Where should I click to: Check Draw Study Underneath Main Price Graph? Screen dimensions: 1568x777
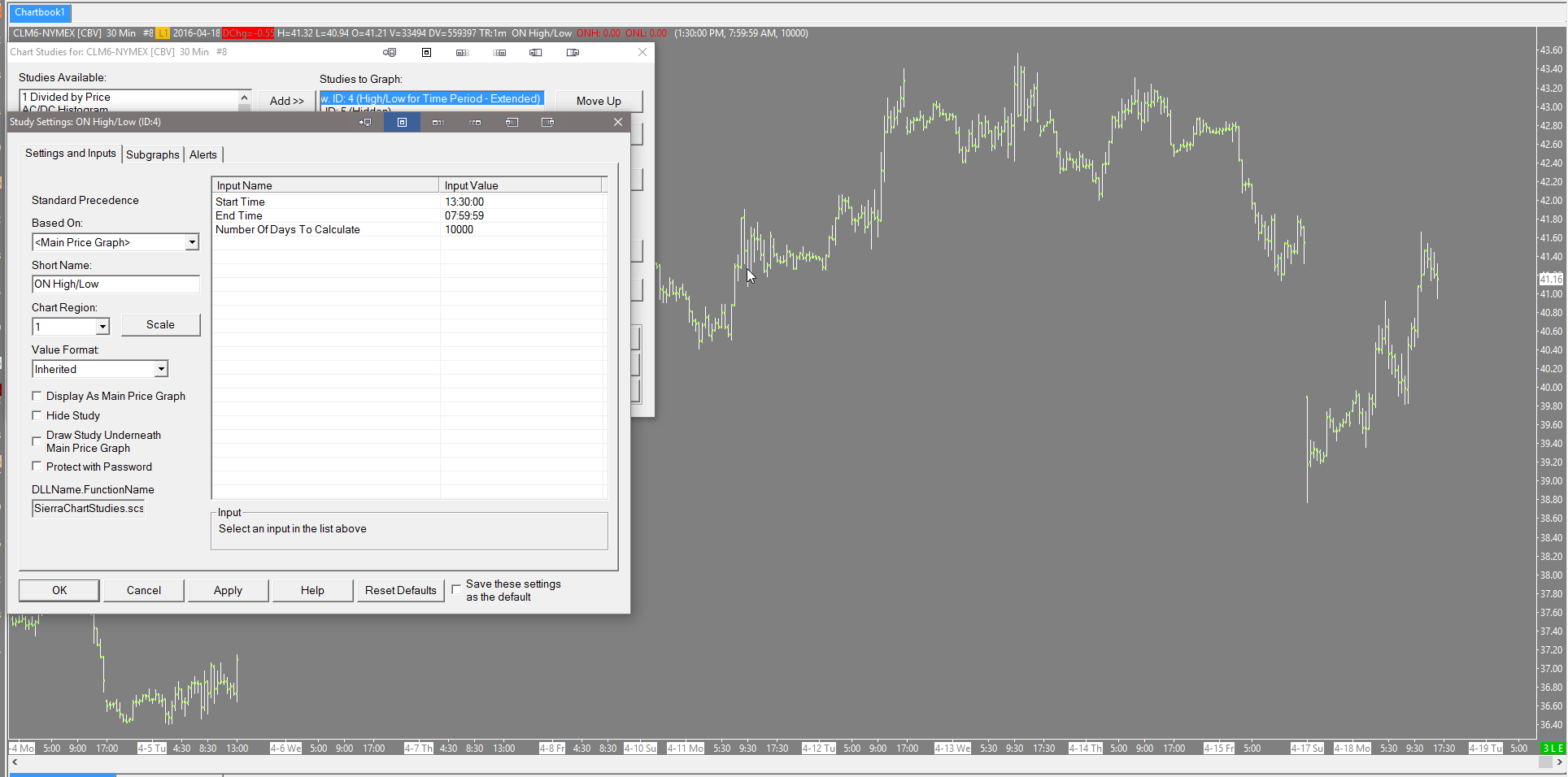coord(37,441)
